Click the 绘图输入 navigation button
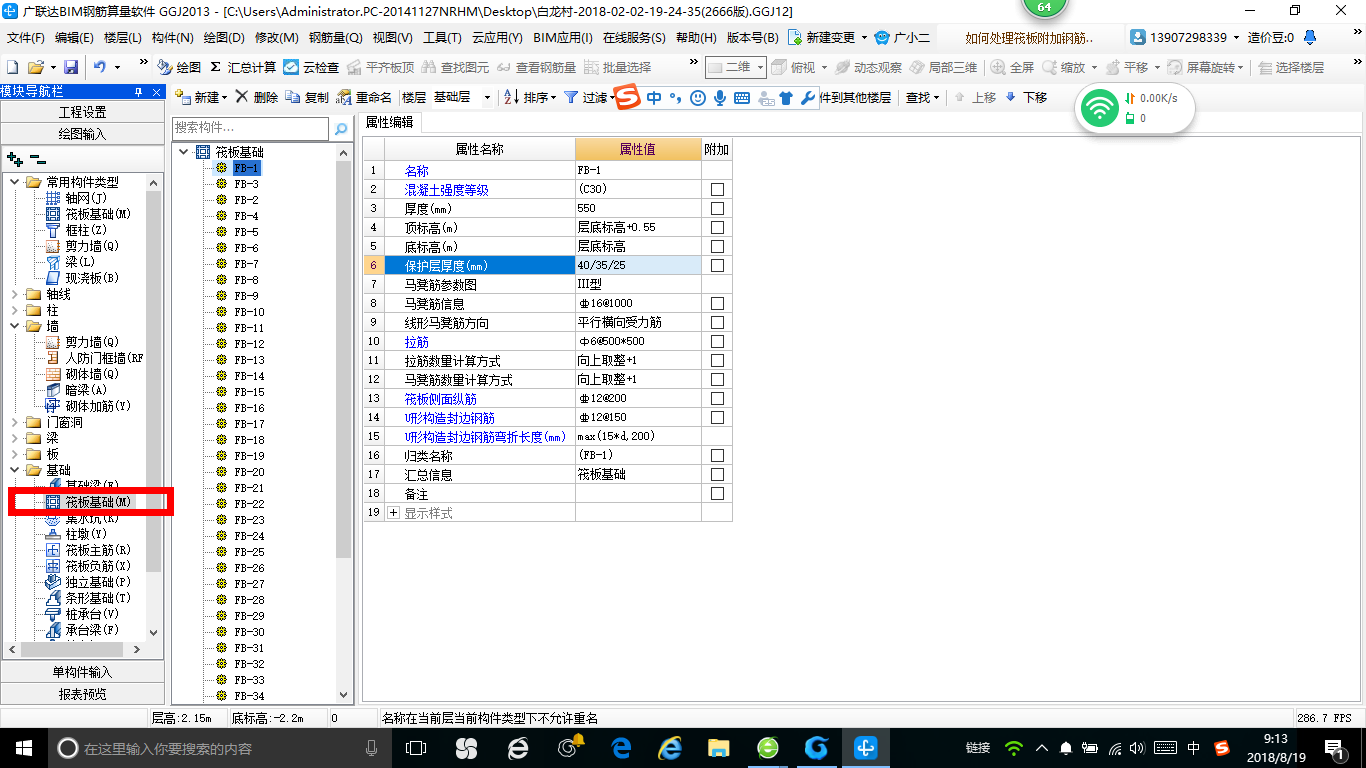 pos(82,134)
